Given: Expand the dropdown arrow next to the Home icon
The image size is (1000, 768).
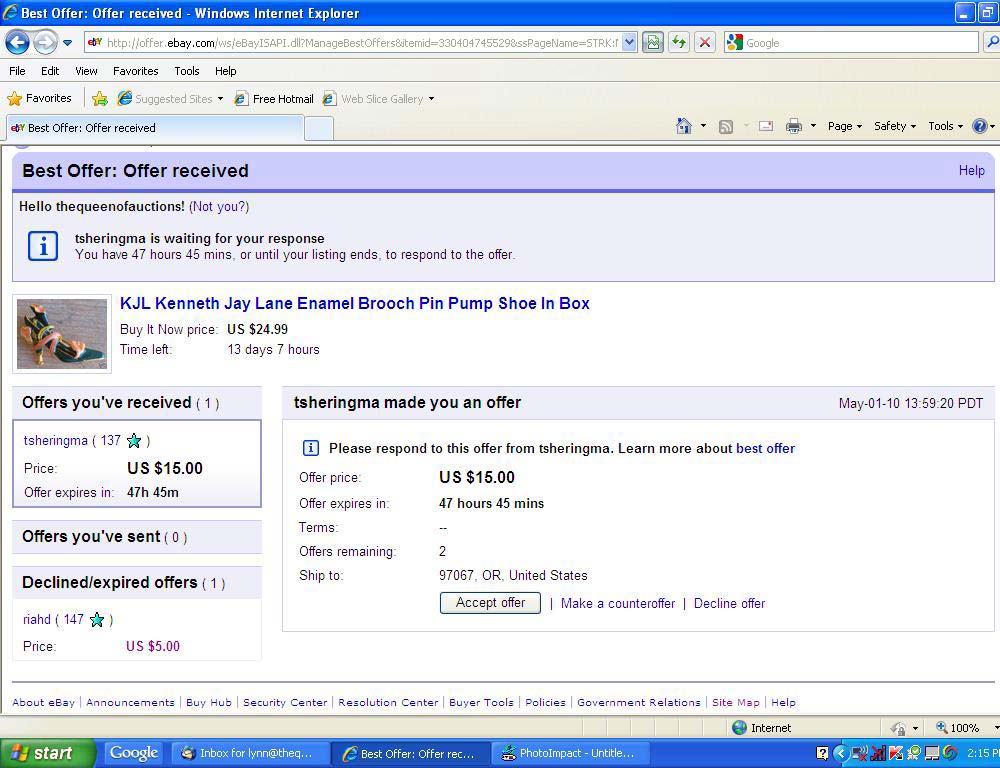Looking at the screenshot, I should coord(703,126).
